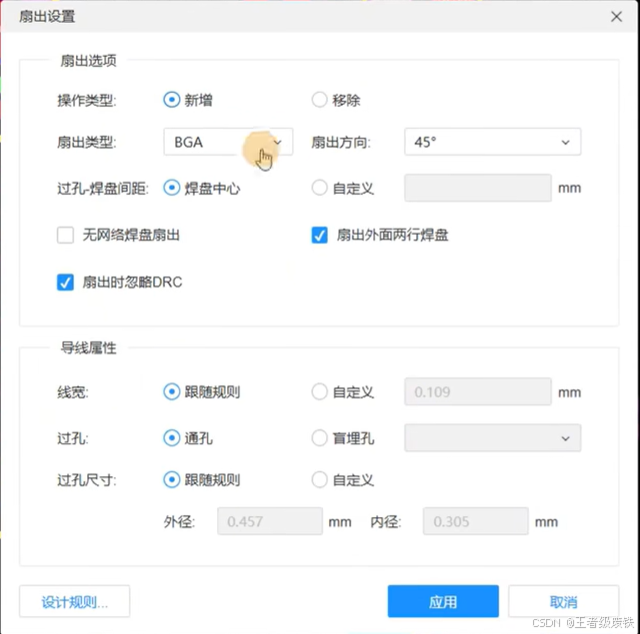Select 自定义 for 线宽
The width and height of the screenshot is (640, 634).
(x=319, y=392)
